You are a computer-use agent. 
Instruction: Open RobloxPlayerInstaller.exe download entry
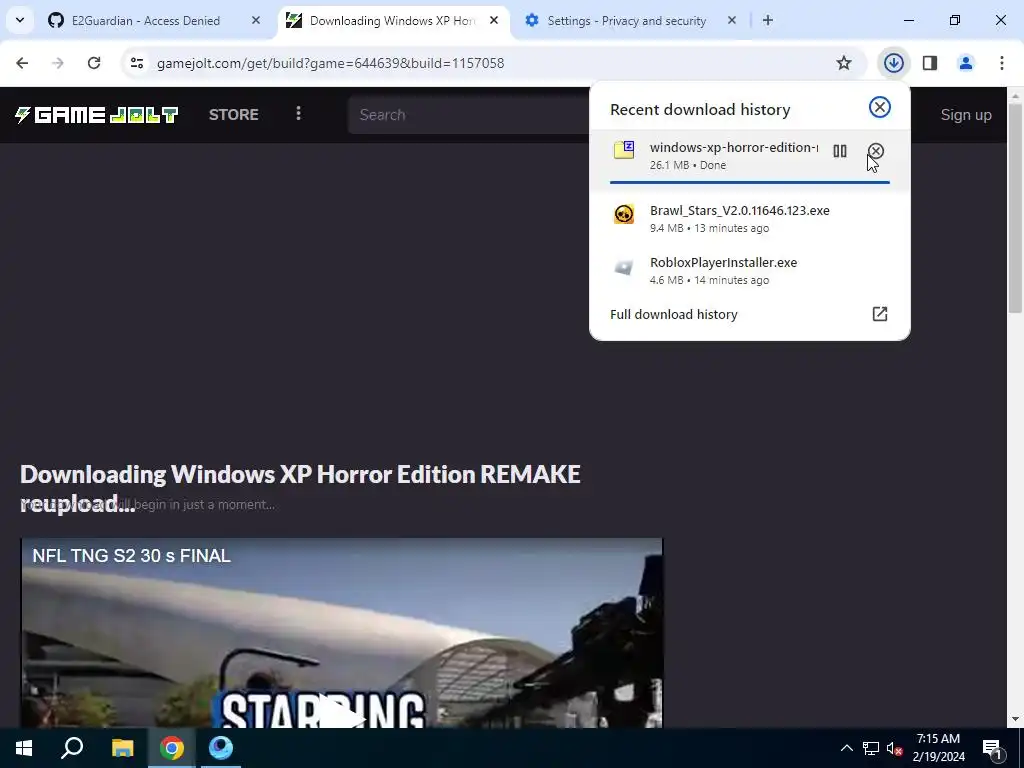click(750, 270)
